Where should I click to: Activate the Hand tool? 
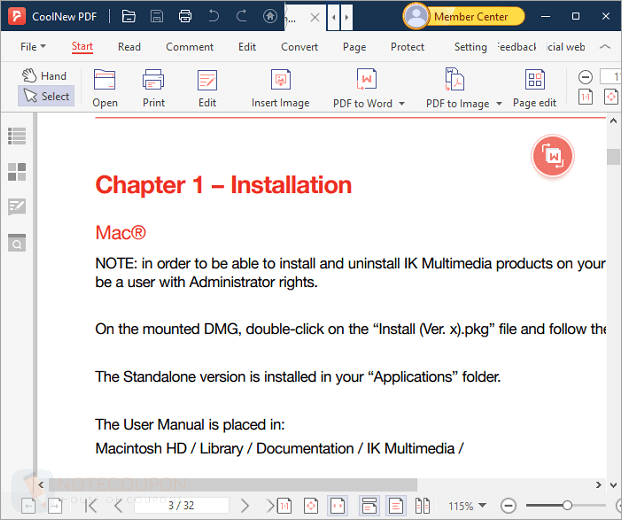click(x=44, y=75)
